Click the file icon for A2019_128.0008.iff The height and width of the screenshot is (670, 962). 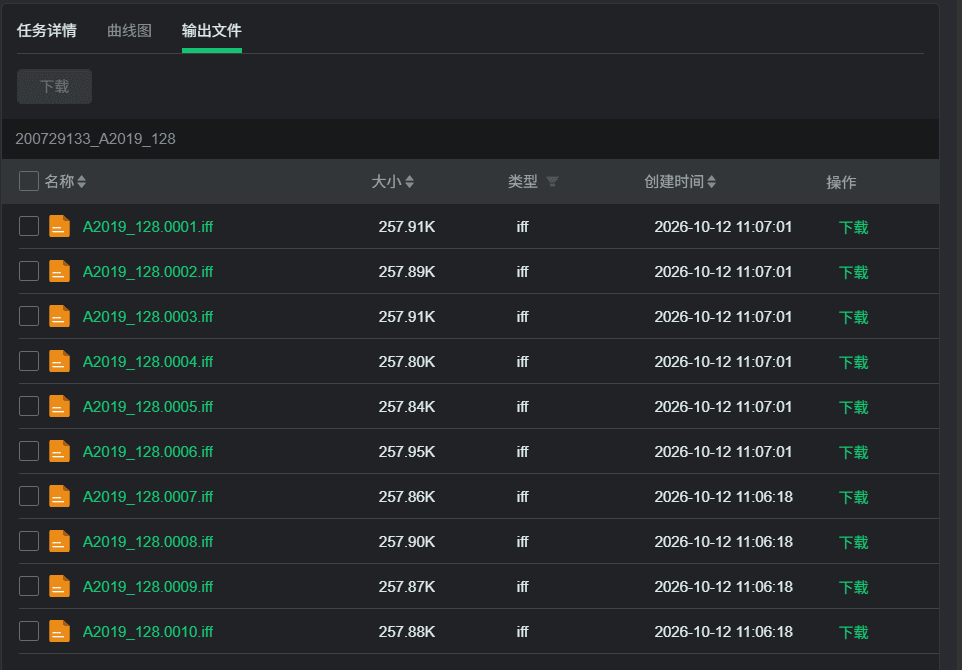coord(60,541)
